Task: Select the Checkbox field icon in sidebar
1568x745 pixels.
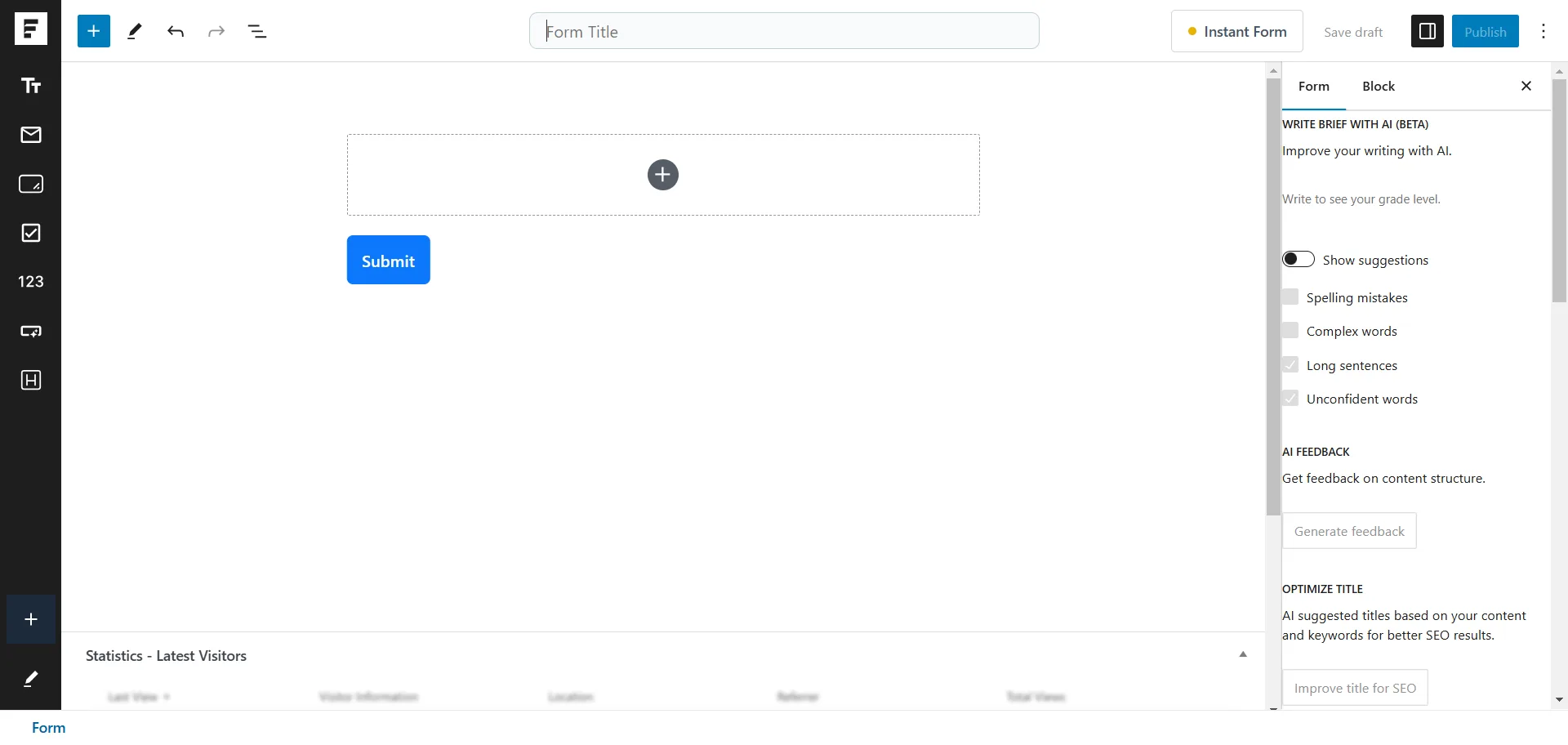Action: pos(30,233)
